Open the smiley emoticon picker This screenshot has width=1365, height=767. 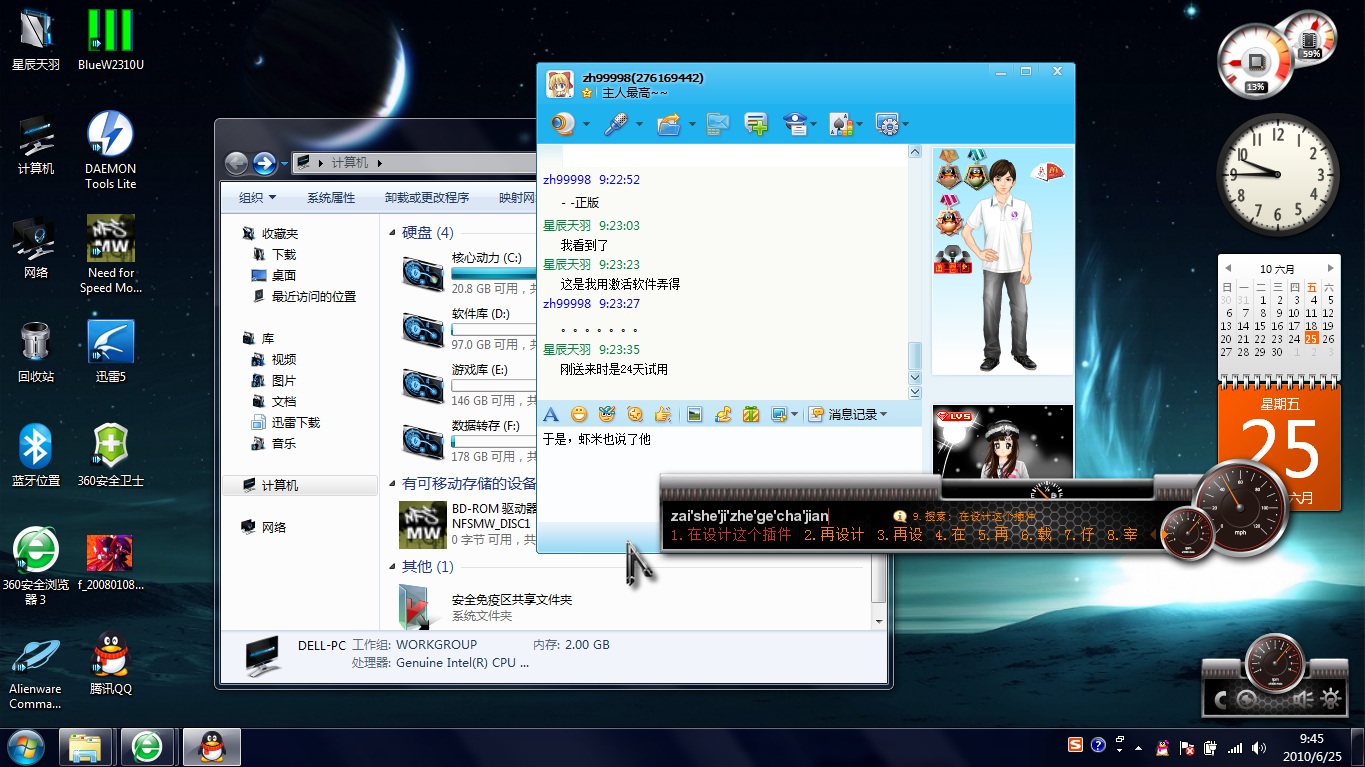578,414
